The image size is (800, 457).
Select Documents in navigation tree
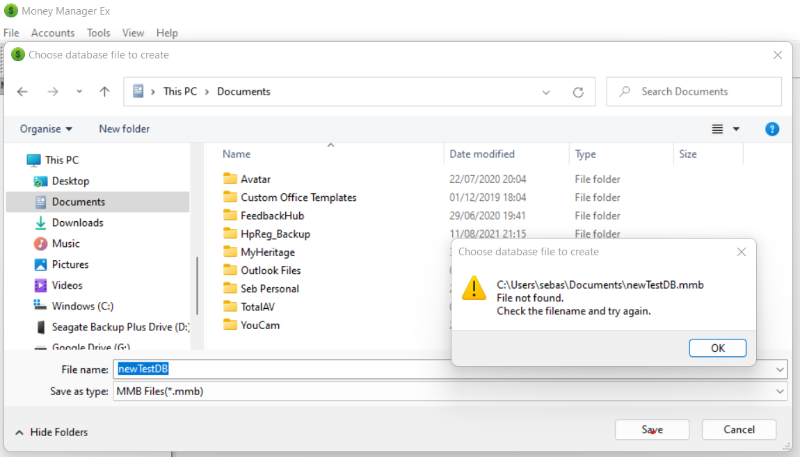tap(97, 202)
